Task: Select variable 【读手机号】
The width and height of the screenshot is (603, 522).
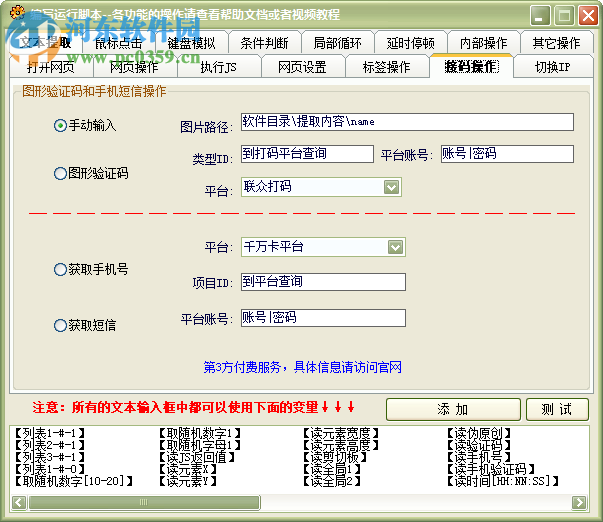Action: (479, 457)
